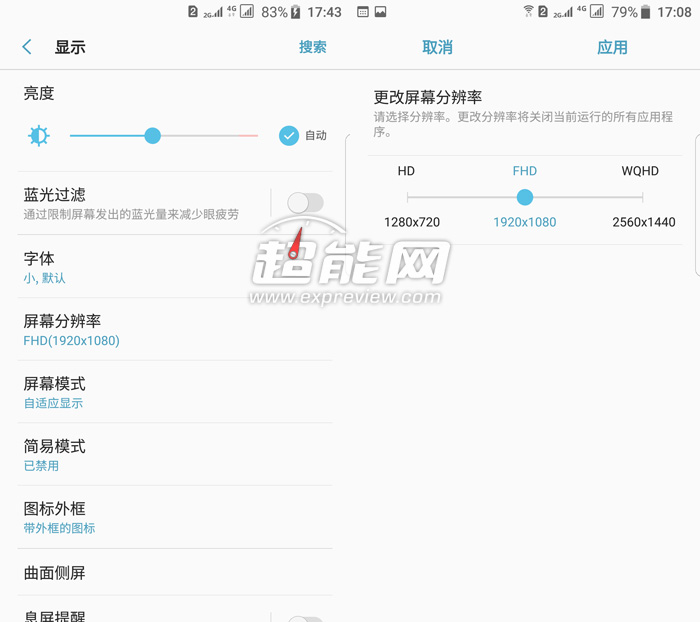Tap the 已禁用 easy mode value
700x622 pixels.
(41, 466)
